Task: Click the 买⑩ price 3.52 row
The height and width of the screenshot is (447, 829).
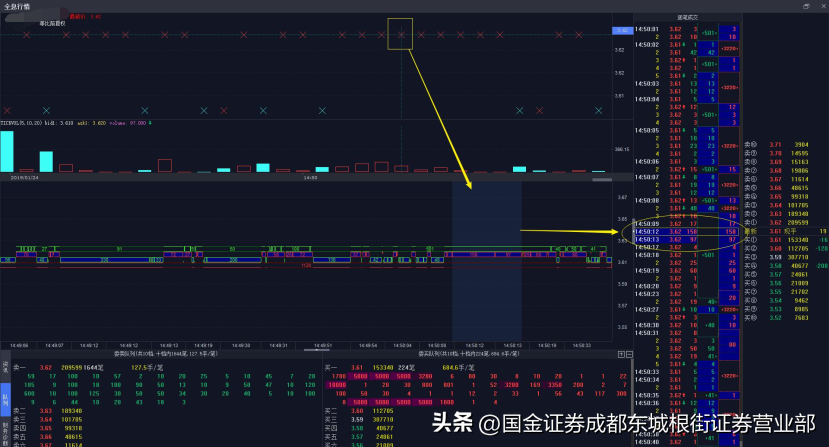Action: tap(776, 318)
